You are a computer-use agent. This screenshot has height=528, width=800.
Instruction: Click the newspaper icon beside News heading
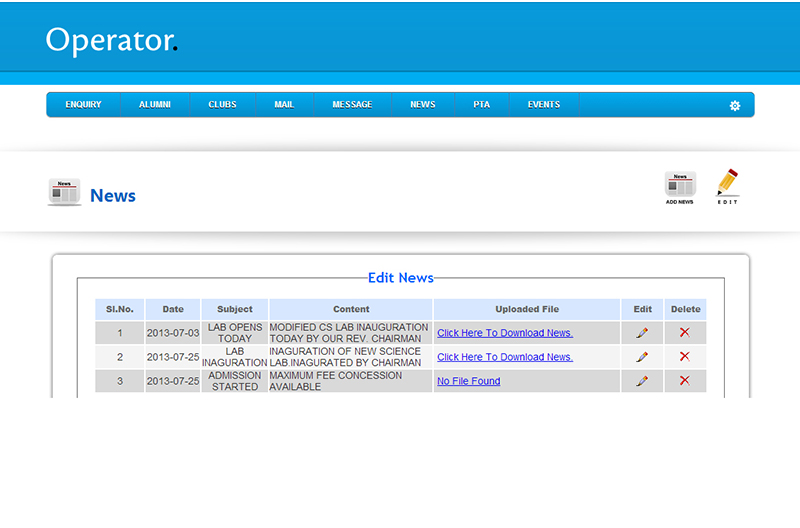64,192
